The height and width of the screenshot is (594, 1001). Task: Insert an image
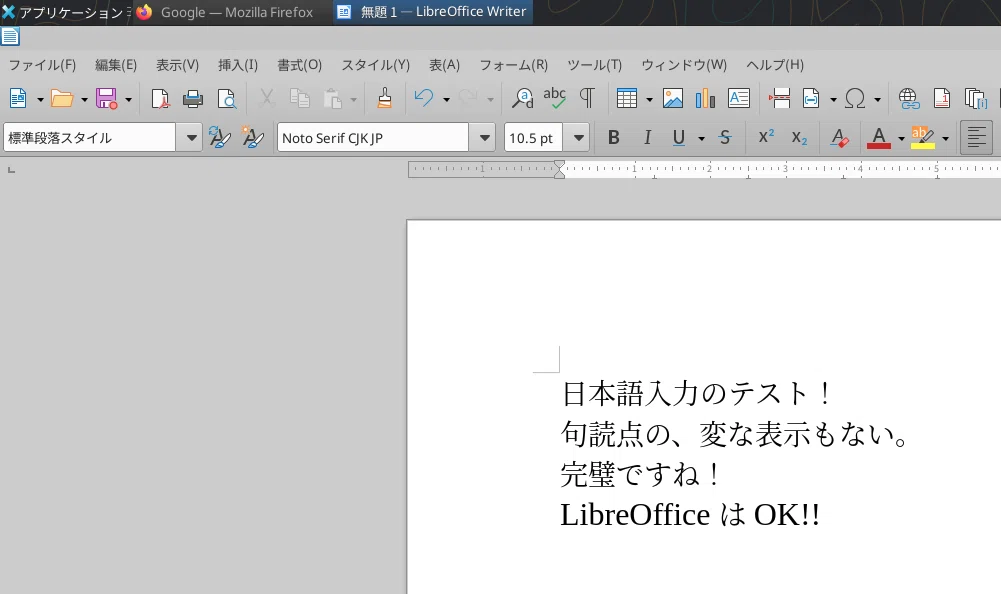coord(673,98)
